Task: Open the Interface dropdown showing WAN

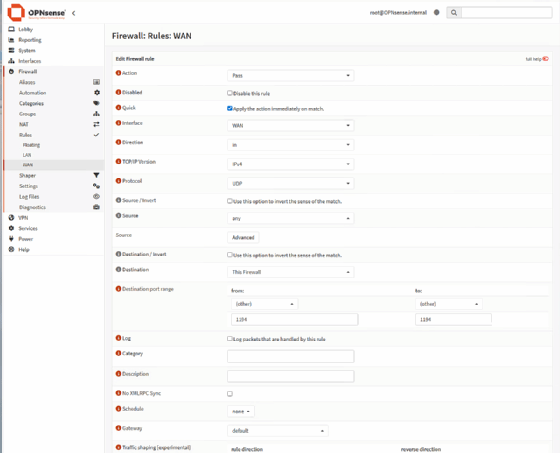Action: [290, 125]
